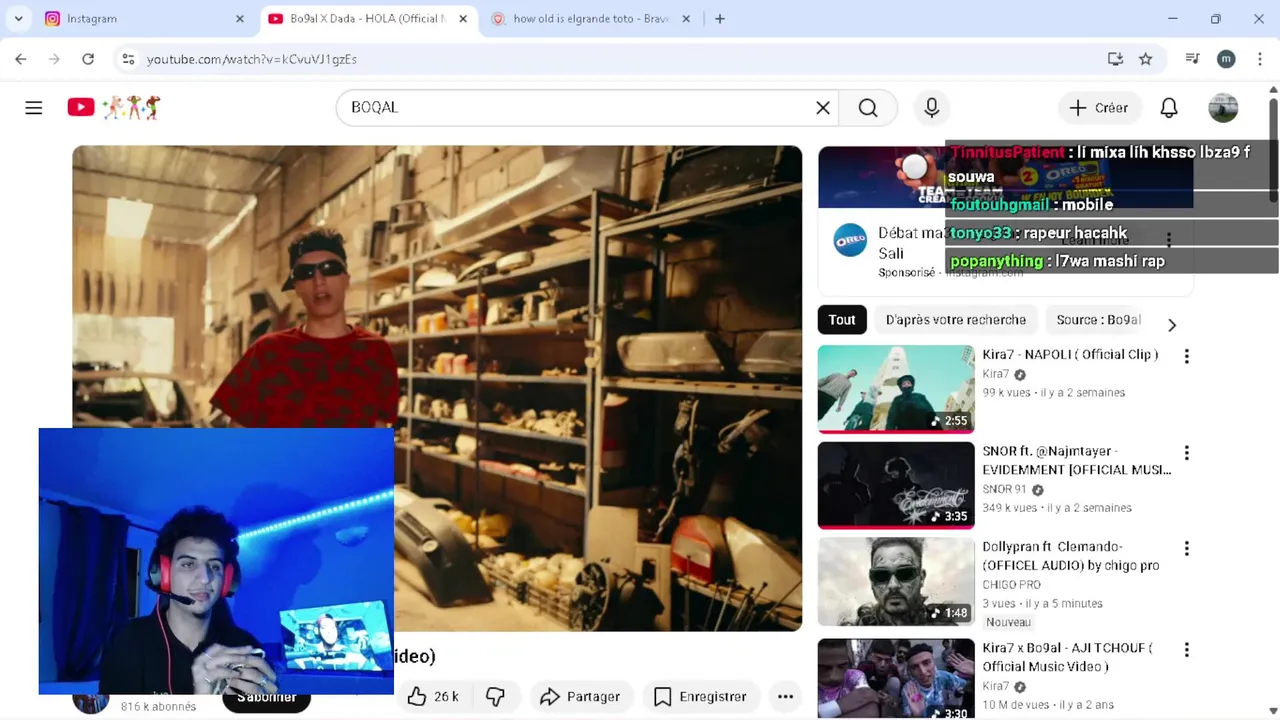Open browser profile 'm' icon
1280x720 pixels.
(1226, 59)
